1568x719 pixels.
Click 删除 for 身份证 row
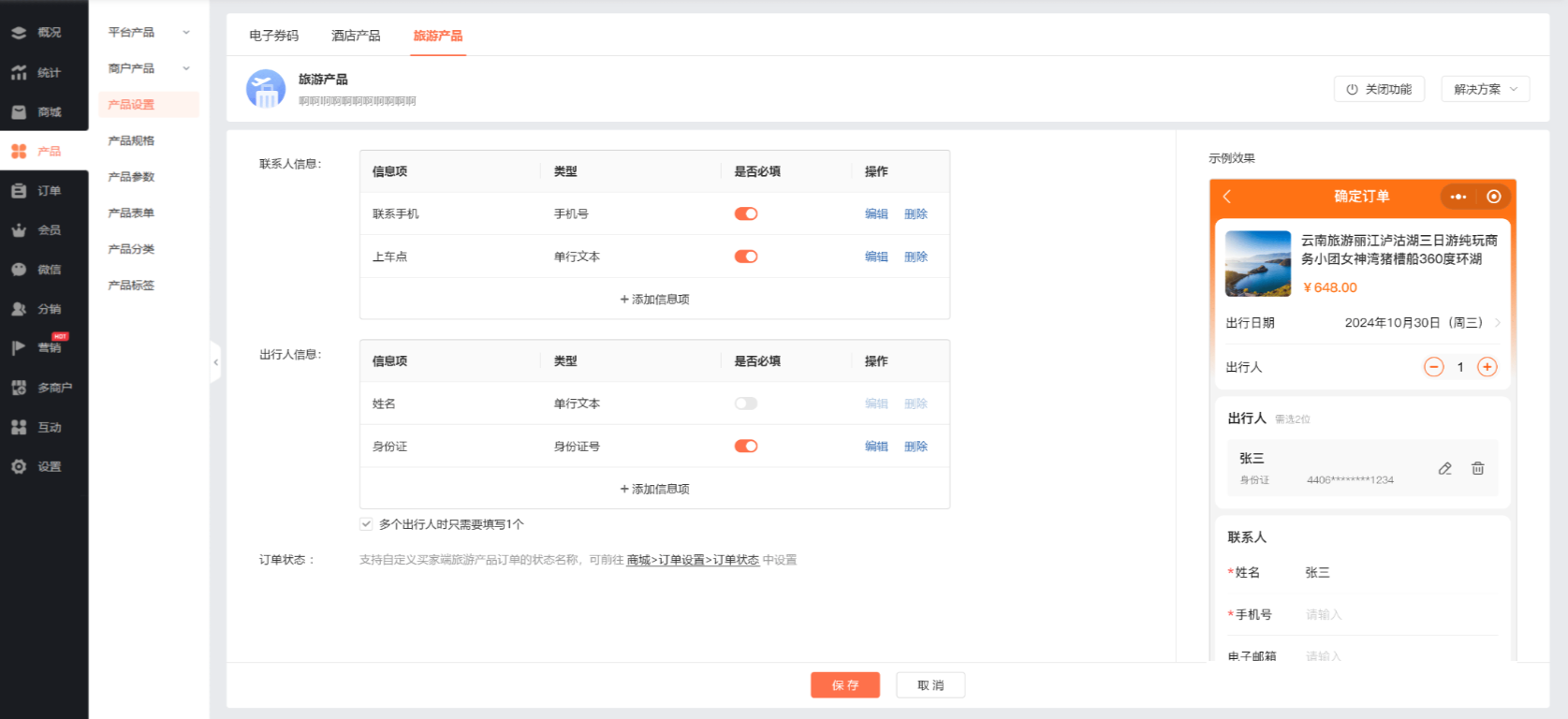point(916,447)
